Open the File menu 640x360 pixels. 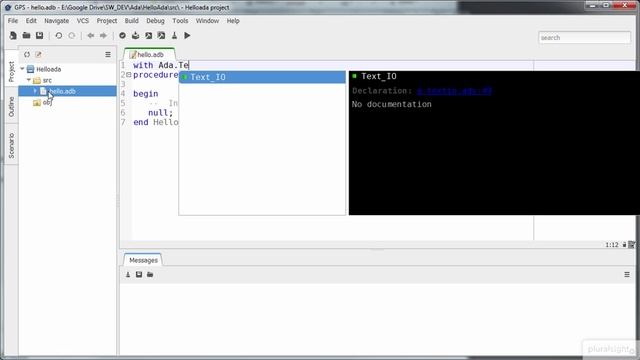coord(13,21)
